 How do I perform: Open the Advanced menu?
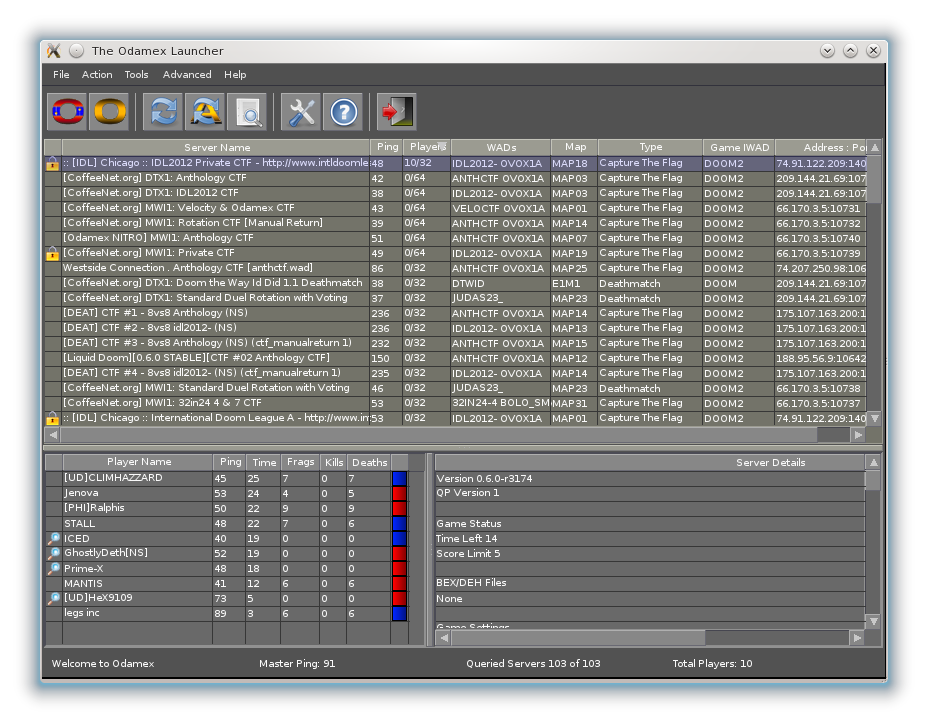pyautogui.click(x=187, y=75)
